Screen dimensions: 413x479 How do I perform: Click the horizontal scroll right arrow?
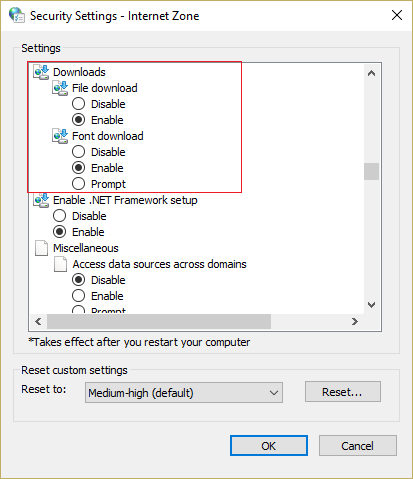[x=355, y=322]
